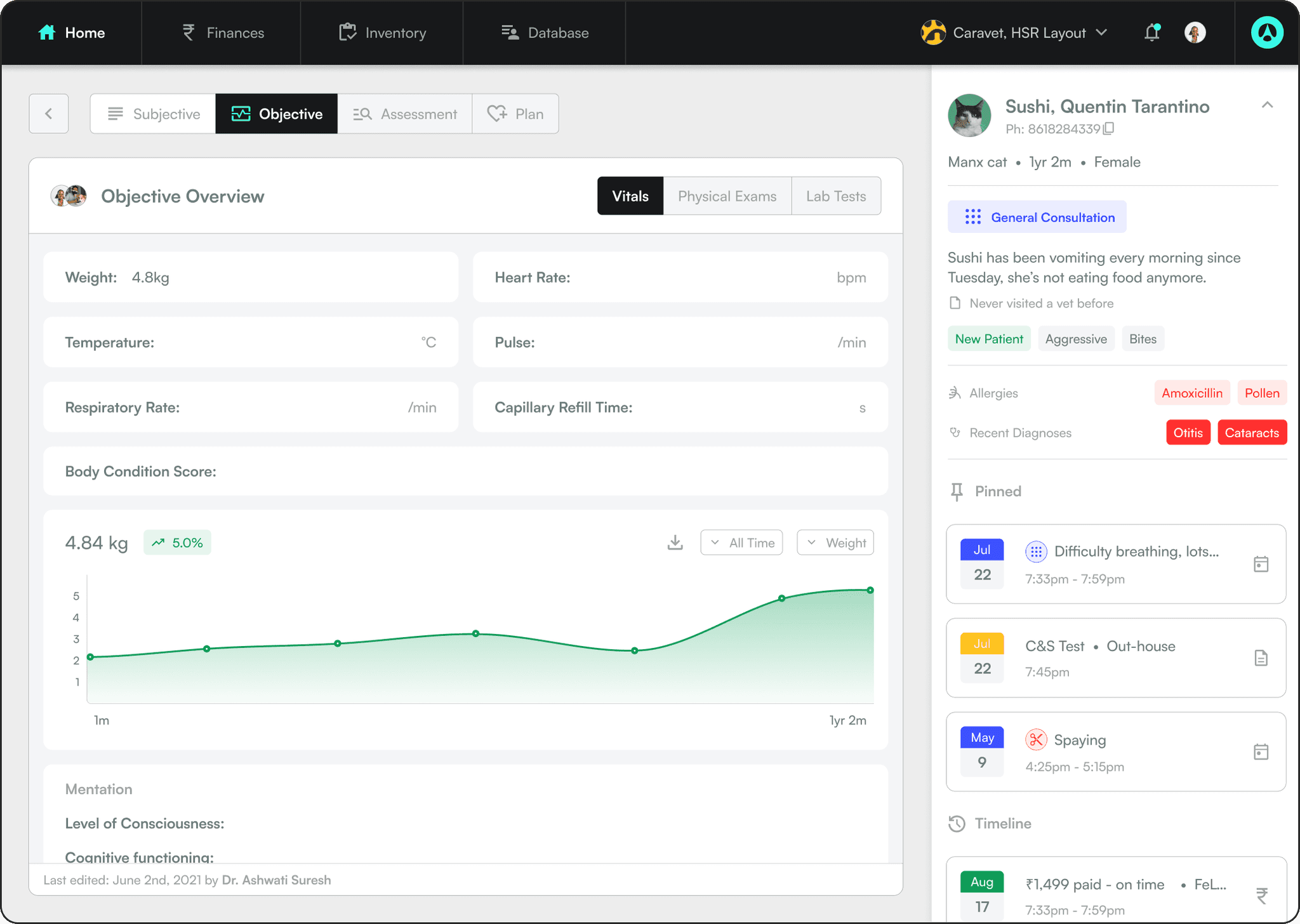Select the Vitals view
The height and width of the screenshot is (924, 1300).
point(630,196)
